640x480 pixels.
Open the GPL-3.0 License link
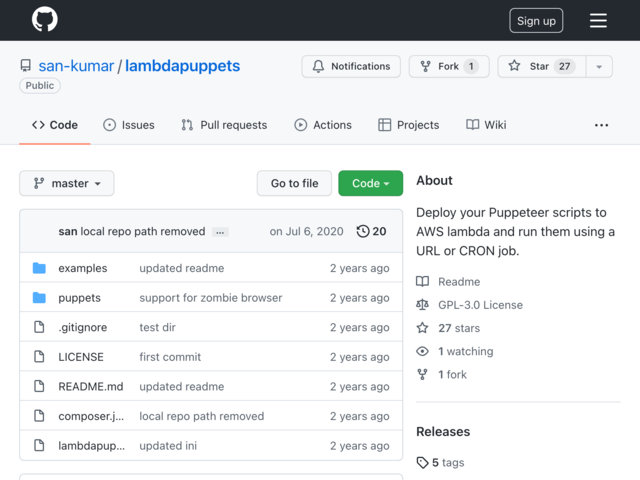coord(480,305)
